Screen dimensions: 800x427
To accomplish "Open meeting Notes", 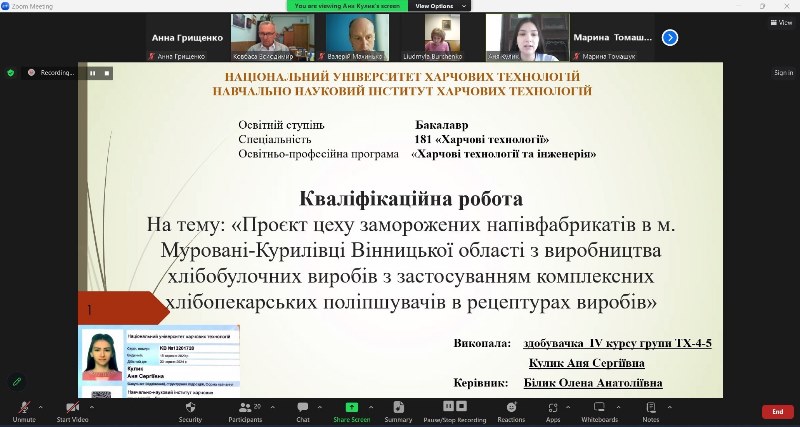I will [651, 411].
